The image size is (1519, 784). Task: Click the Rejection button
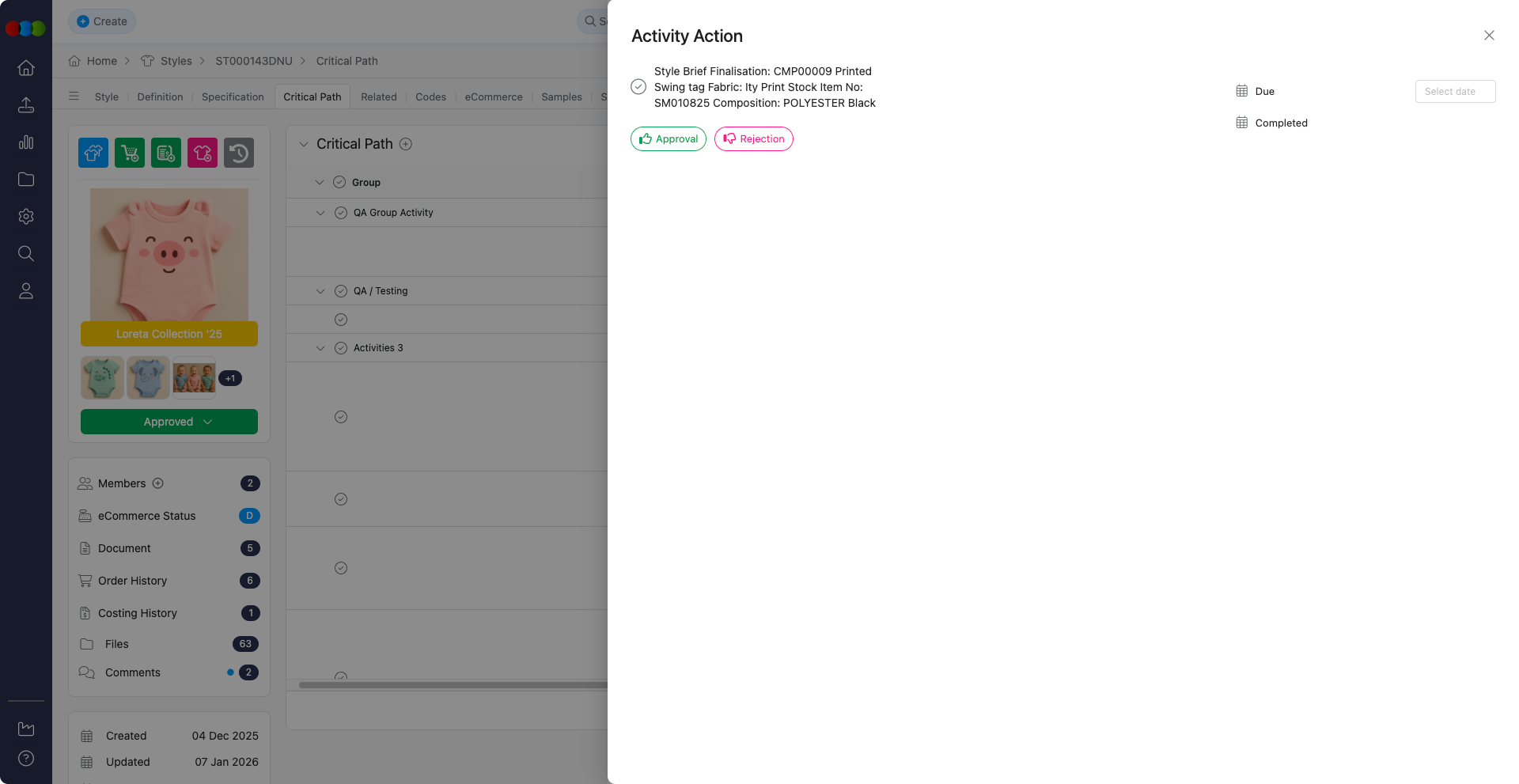coord(754,139)
